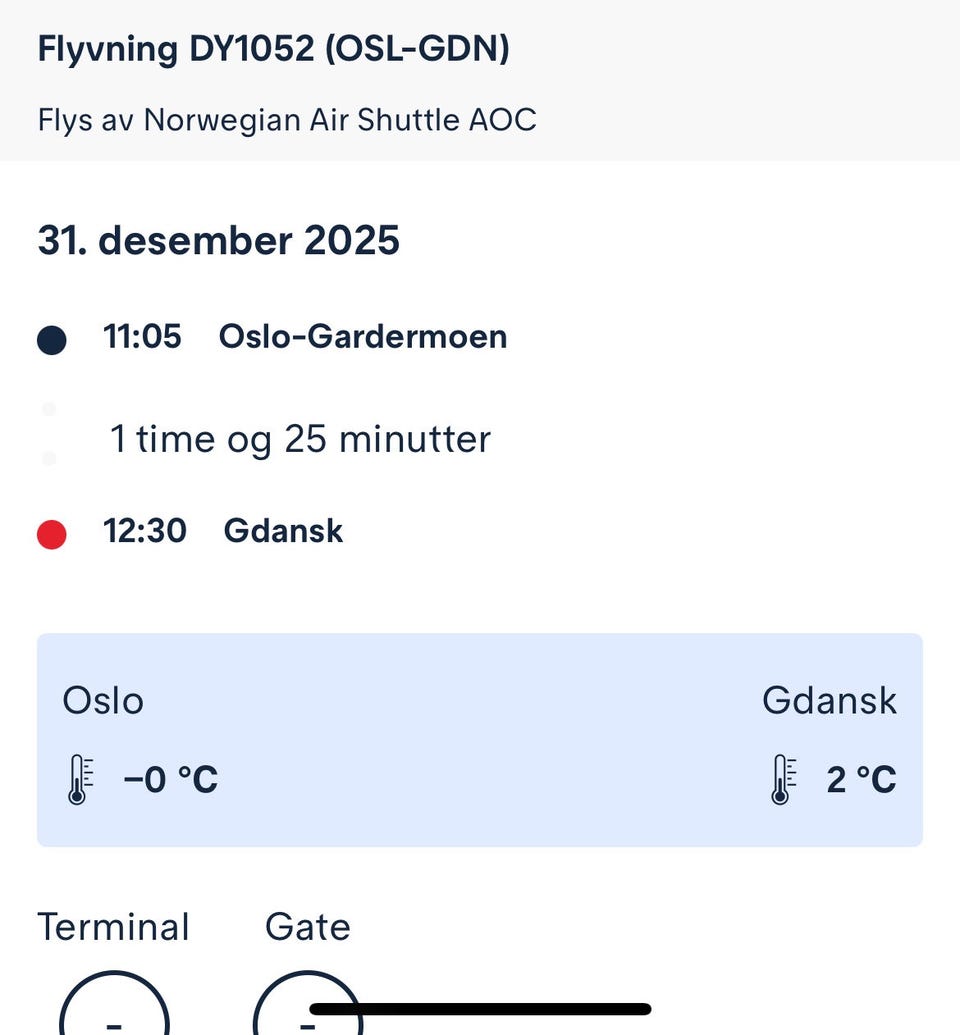Viewport: 960px width, 1035px height.
Task: Select the Terminal circle indicator
Action: [114, 1008]
